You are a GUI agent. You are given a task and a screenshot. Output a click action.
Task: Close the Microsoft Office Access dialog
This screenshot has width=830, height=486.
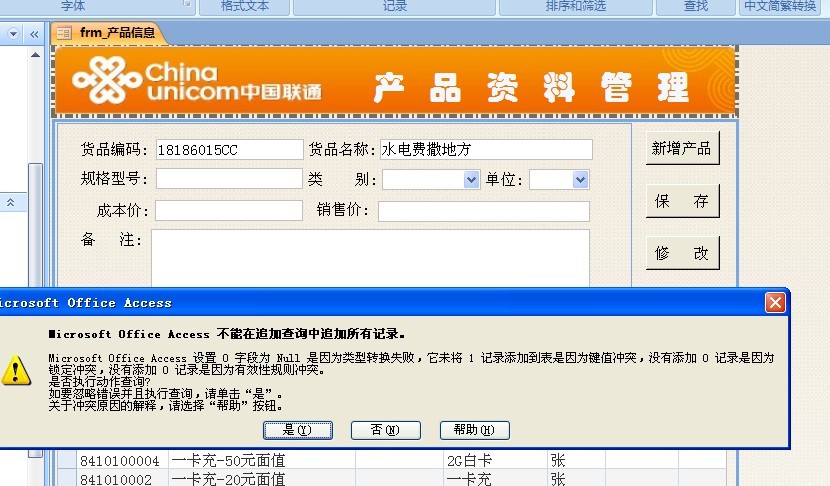[x=775, y=302]
